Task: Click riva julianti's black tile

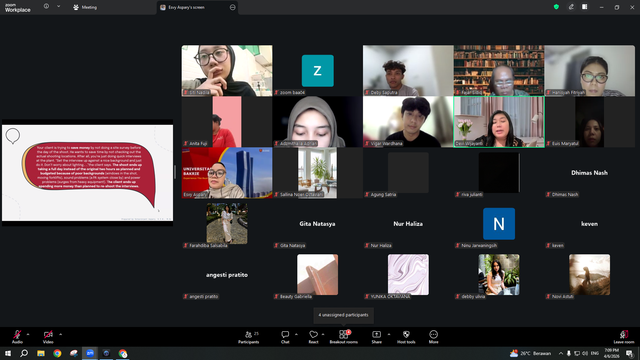Action: 499,173
